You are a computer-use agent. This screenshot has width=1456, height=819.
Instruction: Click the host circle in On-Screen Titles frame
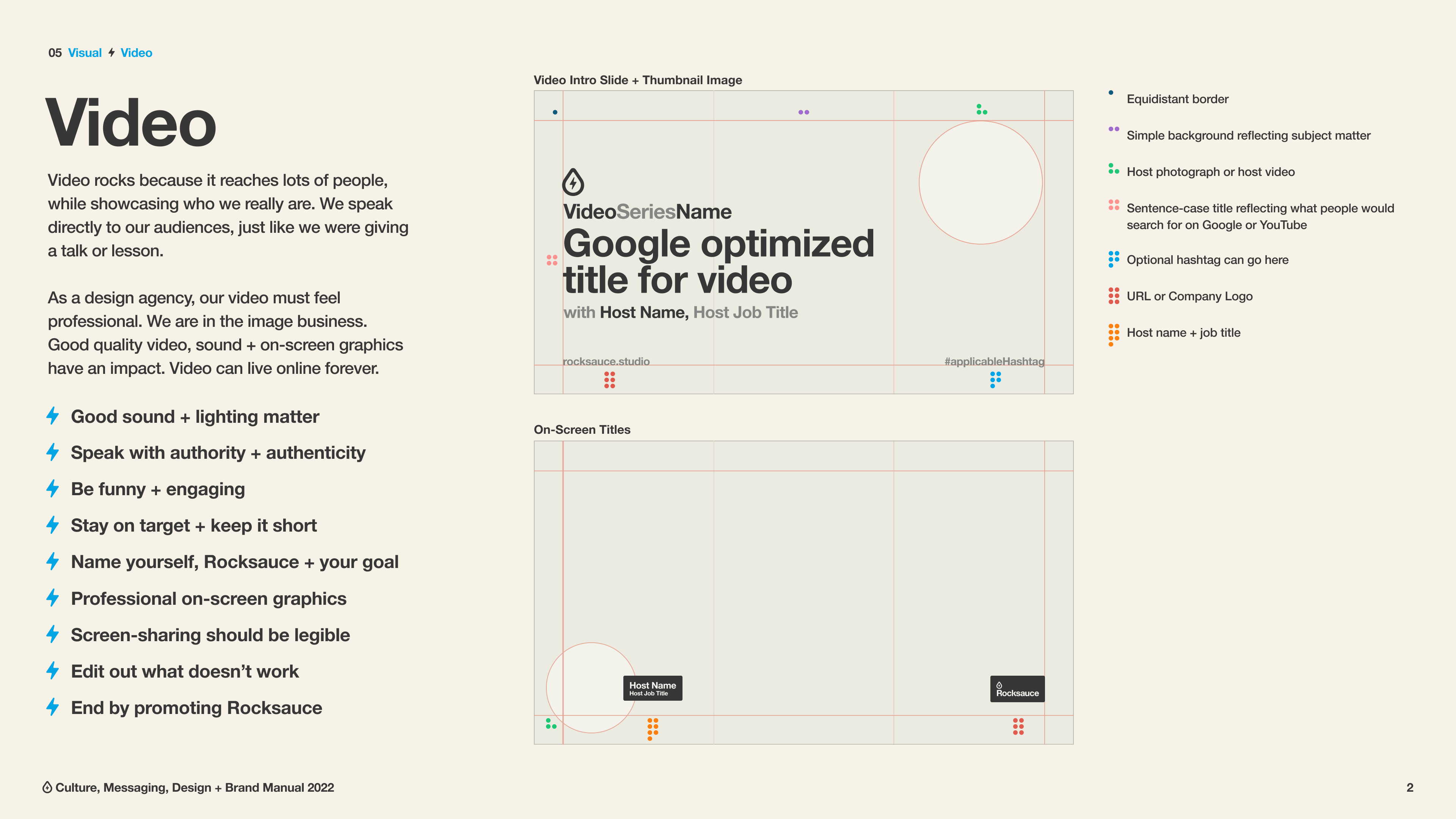[591, 688]
